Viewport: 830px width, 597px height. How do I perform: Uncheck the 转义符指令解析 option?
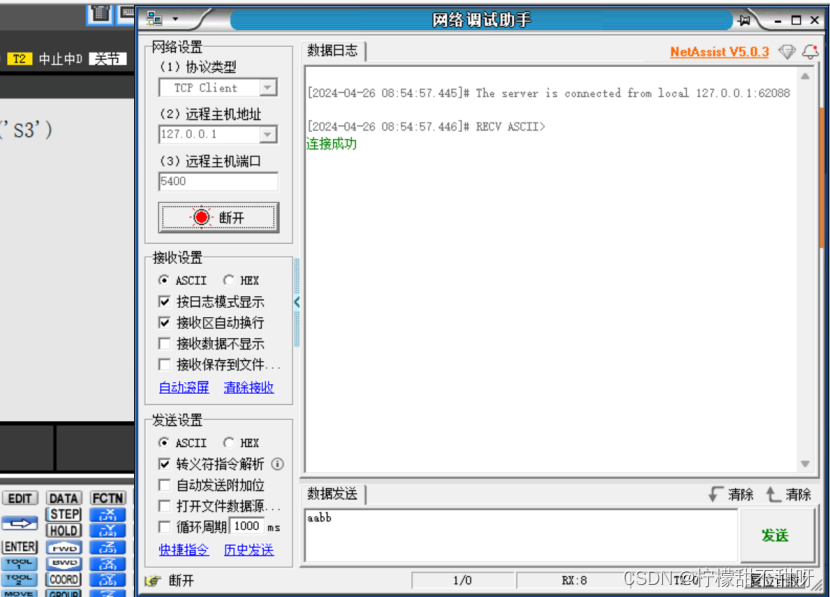166,464
